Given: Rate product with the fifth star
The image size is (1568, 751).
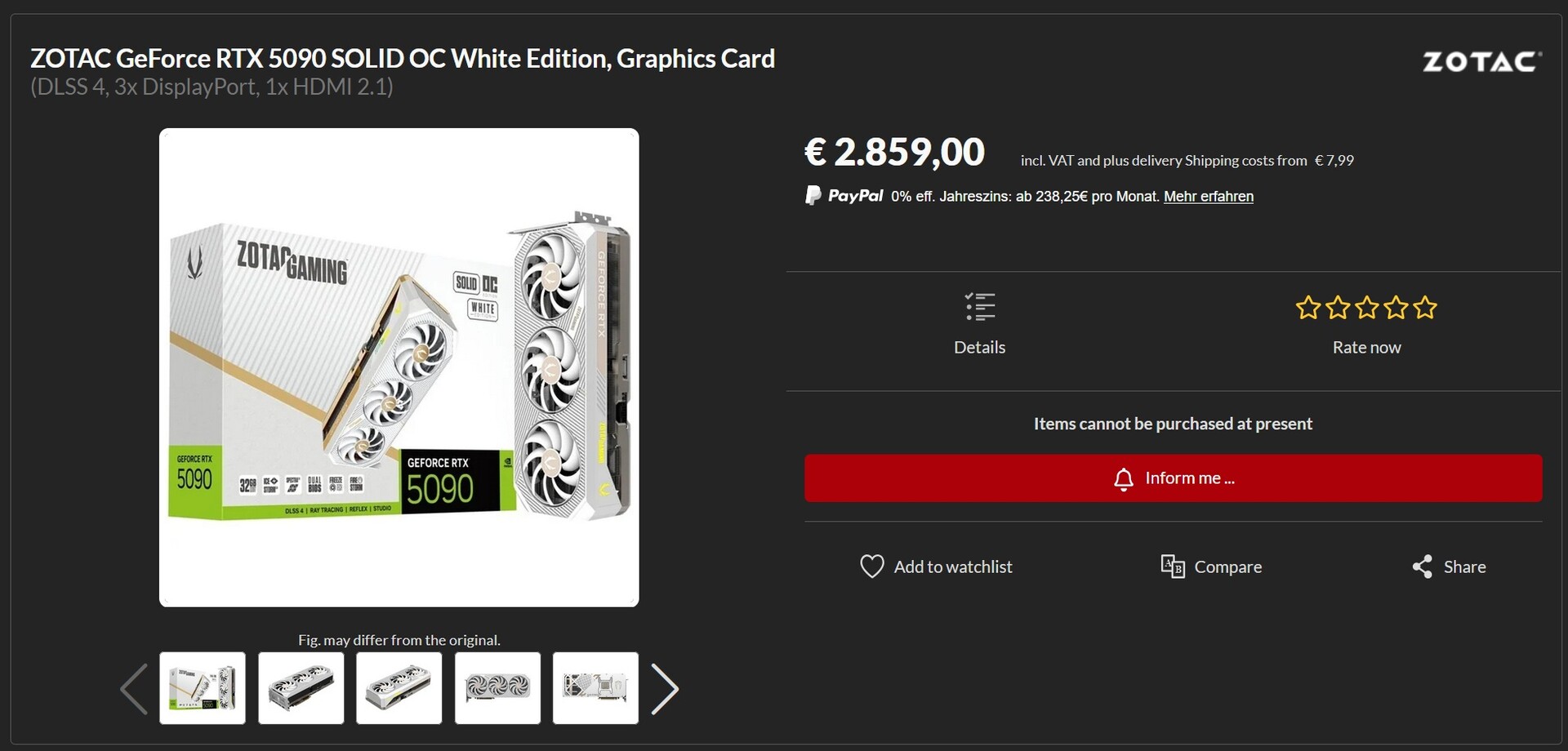Looking at the screenshot, I should click(x=1425, y=308).
